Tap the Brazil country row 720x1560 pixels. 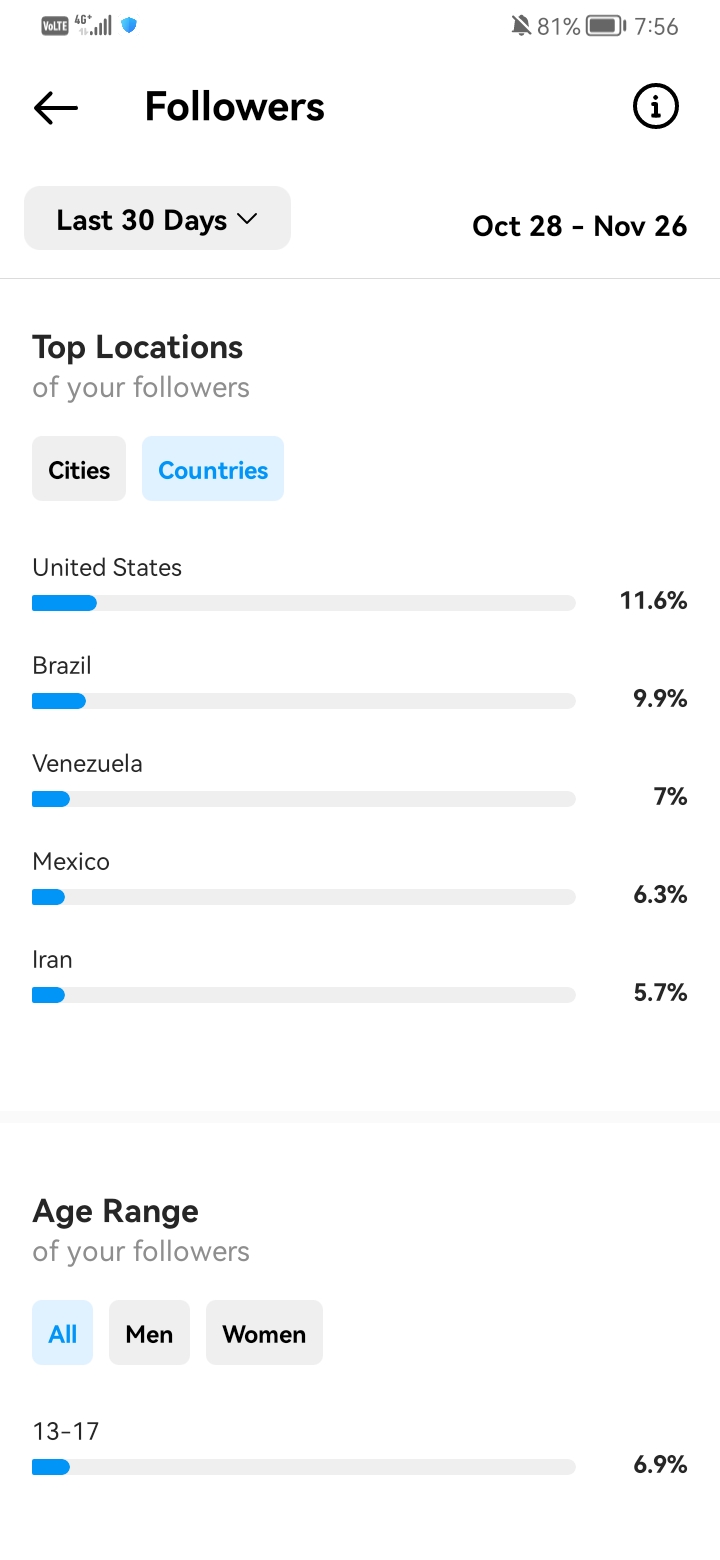360,683
